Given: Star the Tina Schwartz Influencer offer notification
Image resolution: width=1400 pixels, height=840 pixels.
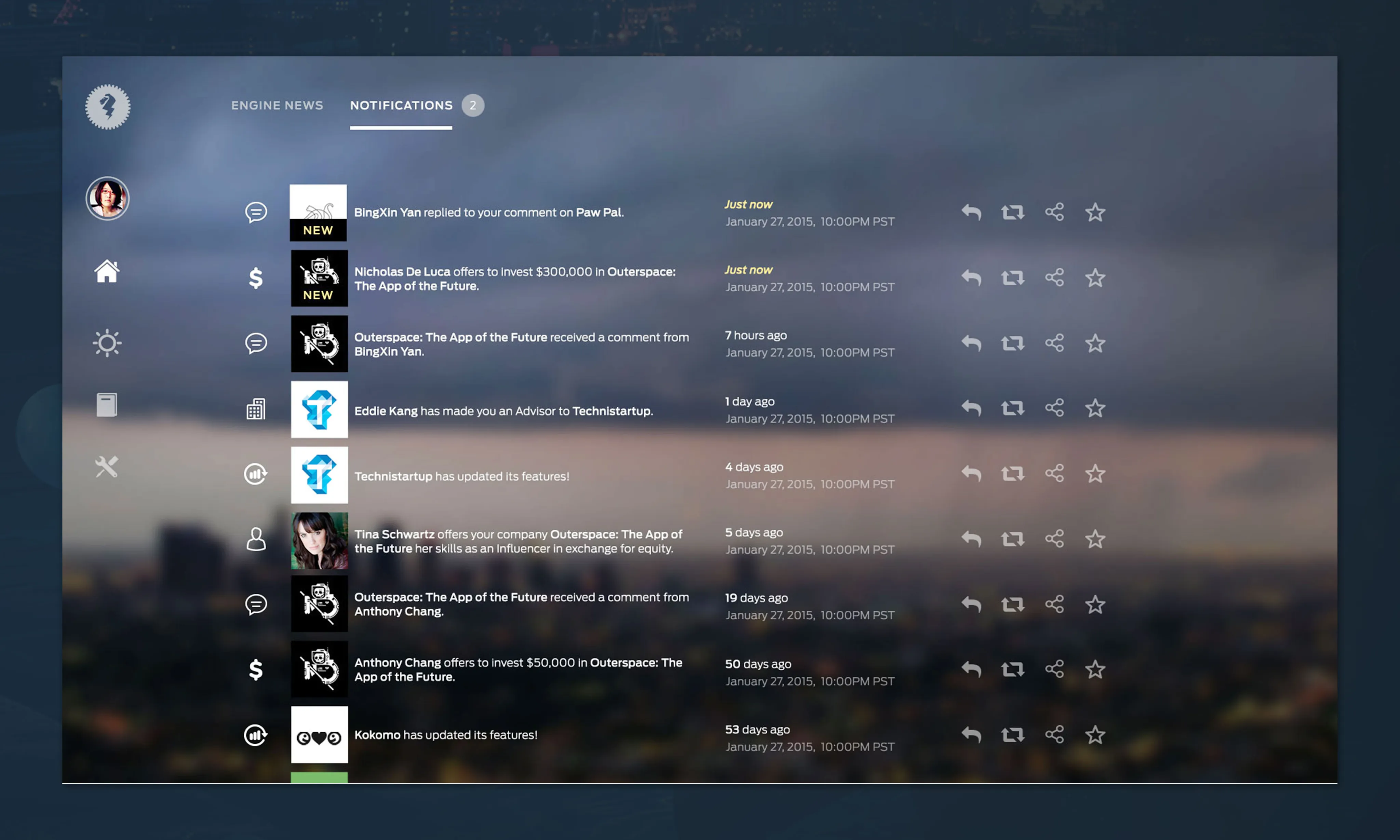Looking at the screenshot, I should click(1095, 539).
